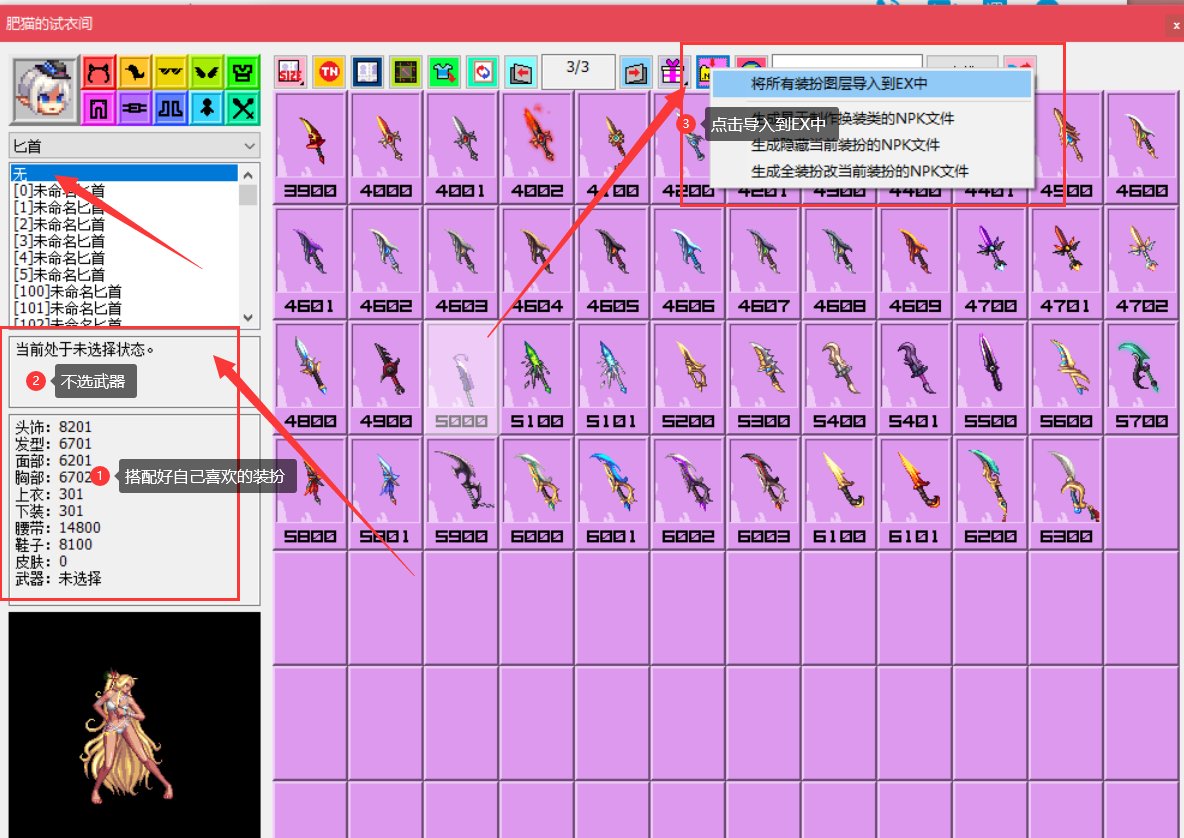Pick dagger thumbnail 4700
1184x838 pixels.
[x=990, y=263]
